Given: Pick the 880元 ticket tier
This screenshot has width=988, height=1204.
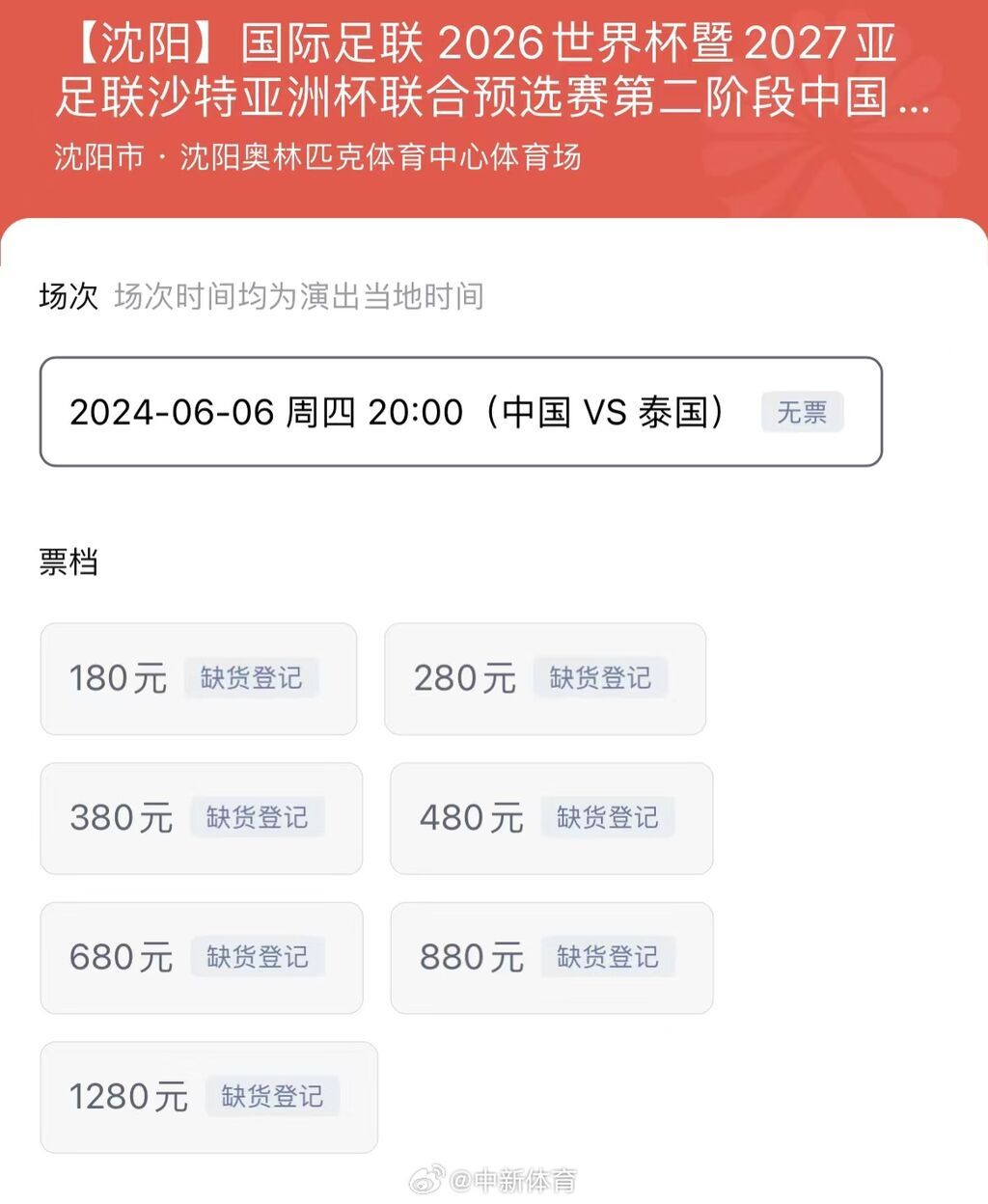Looking at the screenshot, I should pyautogui.click(x=551, y=957).
